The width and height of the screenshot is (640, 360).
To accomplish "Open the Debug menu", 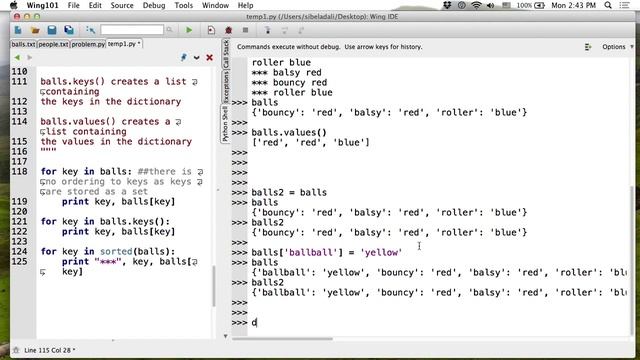I will (154, 5).
